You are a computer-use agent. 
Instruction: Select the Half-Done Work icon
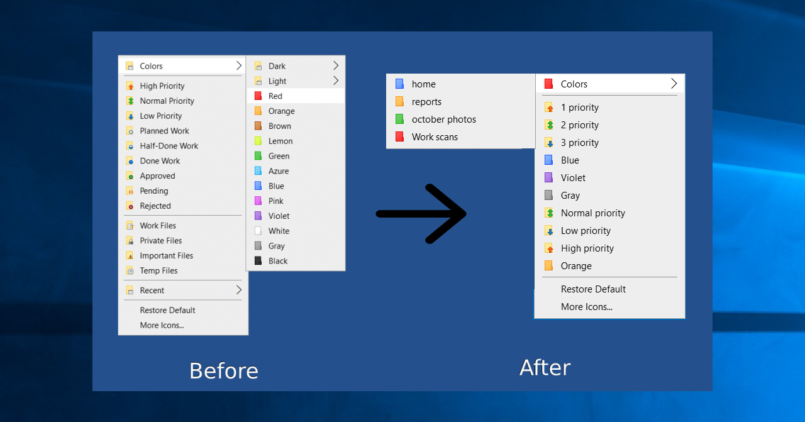coord(130,146)
